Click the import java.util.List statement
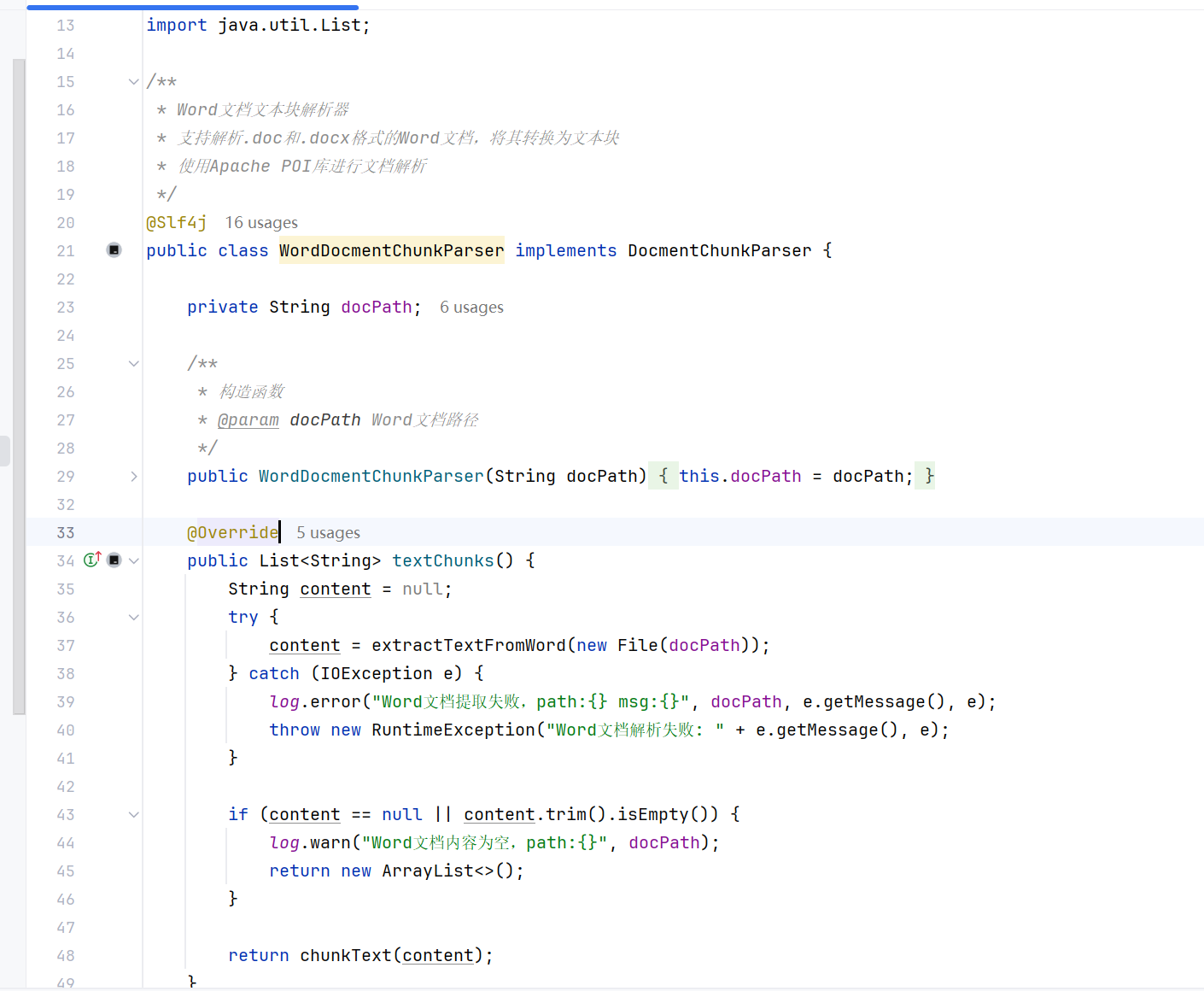Viewport: 1204px width, 991px height. point(257,25)
